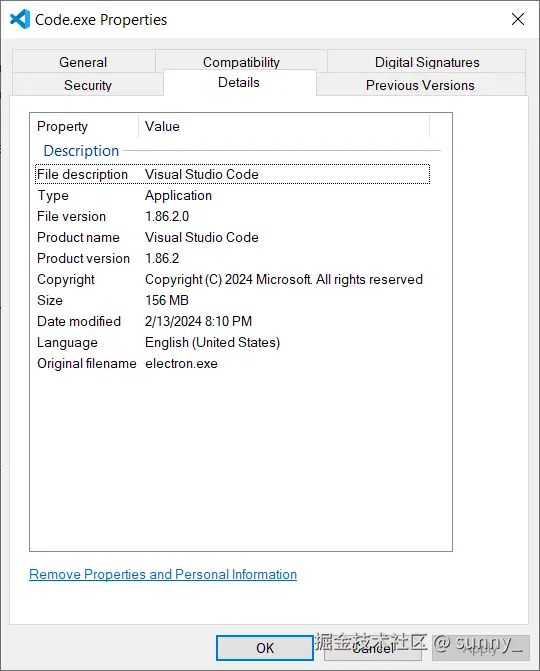Click the value 1.86.2.0
Image resolution: width=540 pixels, height=671 pixels.
167,216
